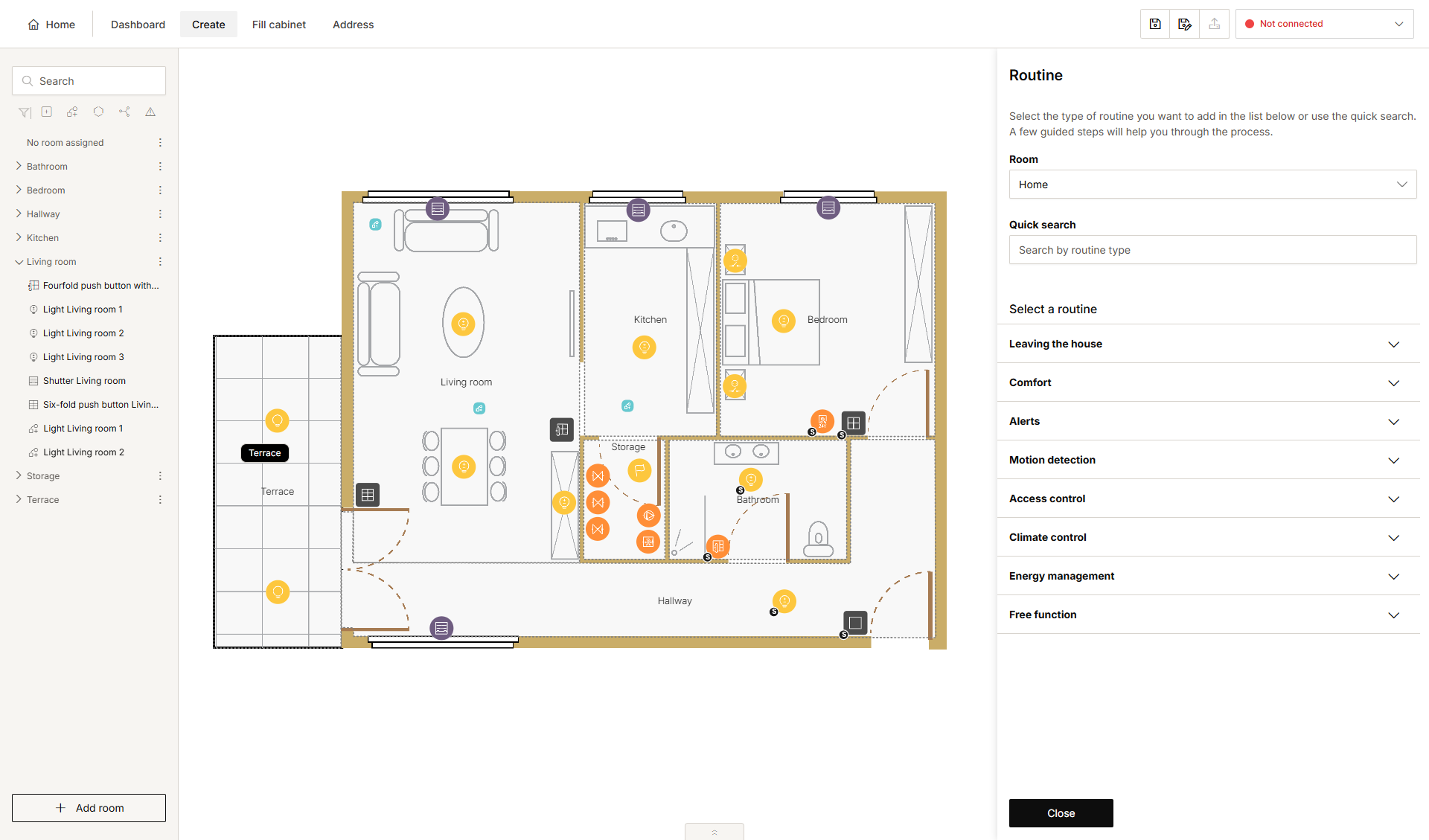Click the add routine link icon
1429x840 pixels.
(x=72, y=112)
